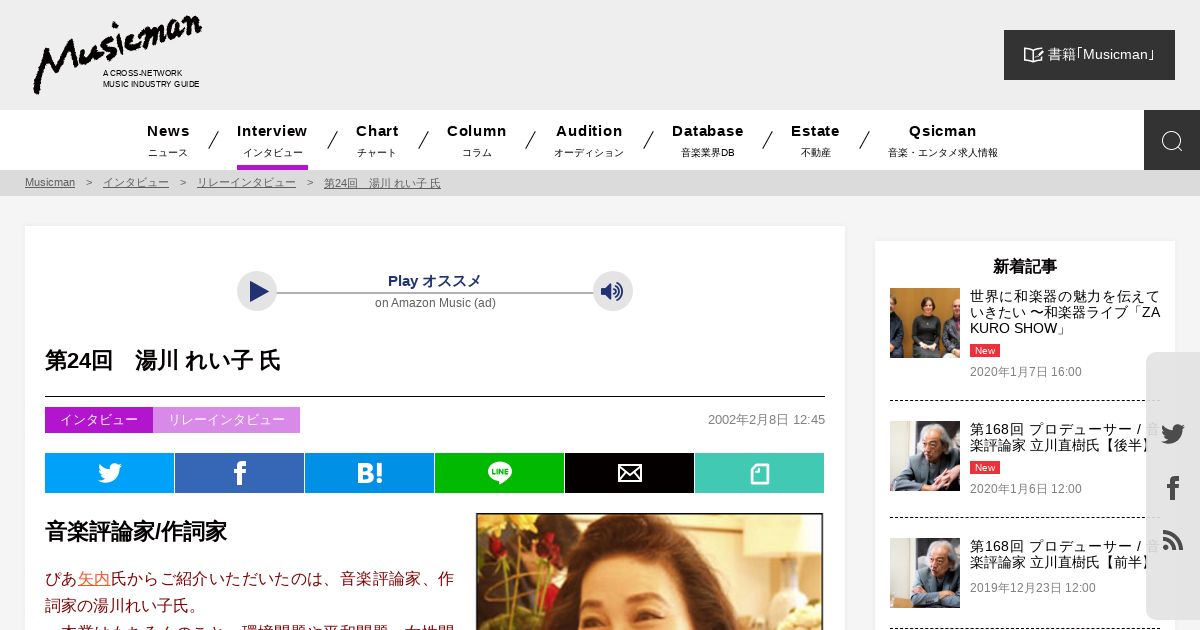Click date 2020年1月6日 12:00
This screenshot has height=630, width=1200.
(x=1026, y=489)
